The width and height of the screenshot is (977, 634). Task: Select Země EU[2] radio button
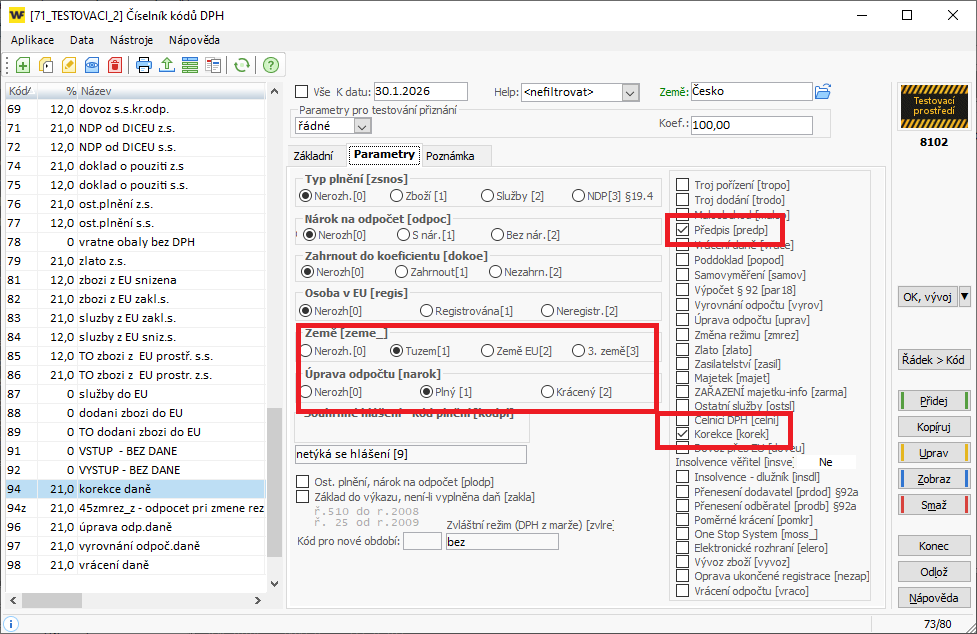pyautogui.click(x=487, y=351)
